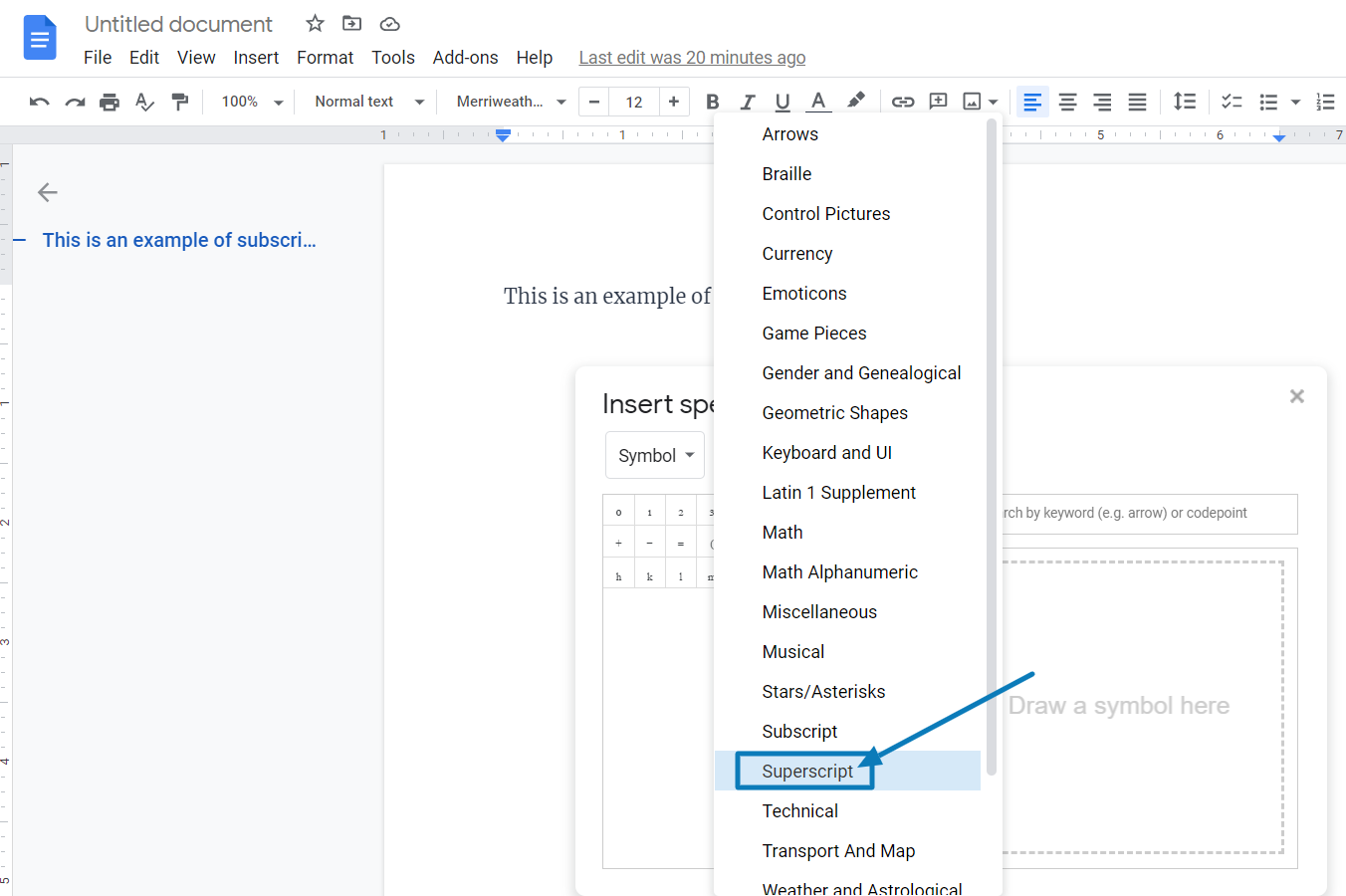
Task: Click the font size field
Action: 634,102
